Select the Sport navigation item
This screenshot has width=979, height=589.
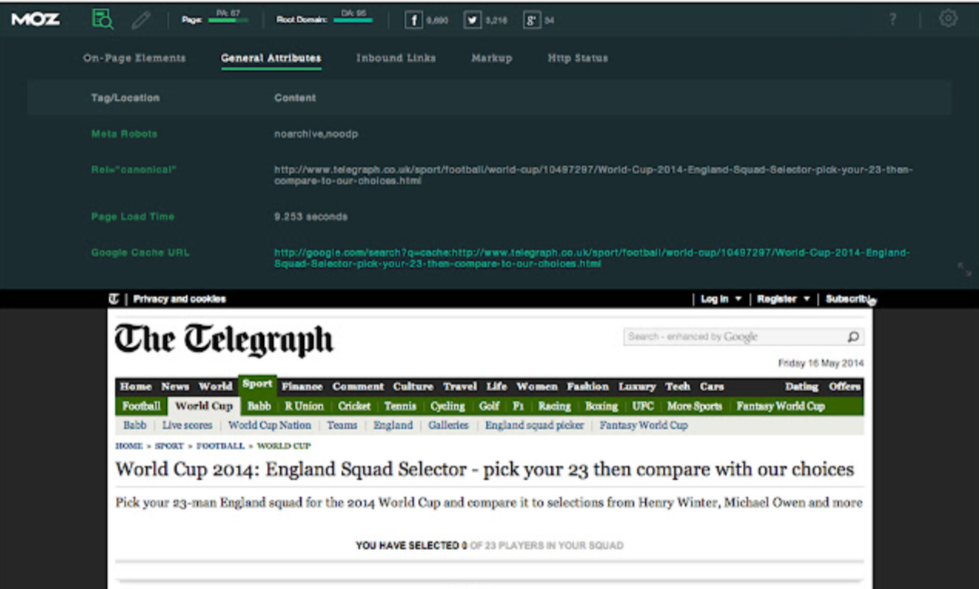click(257, 384)
